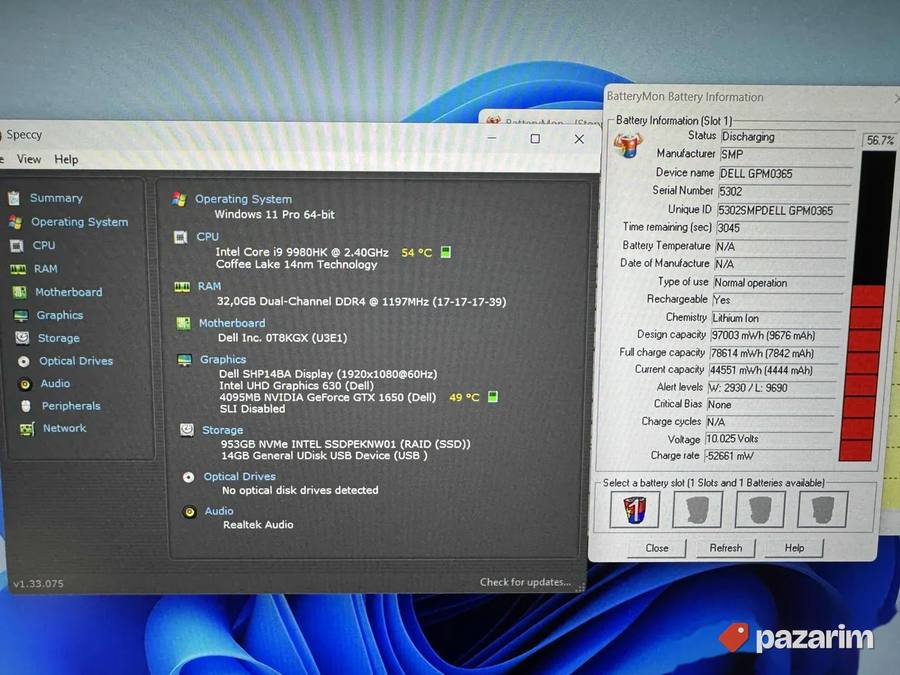The height and width of the screenshot is (675, 900).
Task: Click the Storage icon in the summary panel
Action: (x=187, y=430)
